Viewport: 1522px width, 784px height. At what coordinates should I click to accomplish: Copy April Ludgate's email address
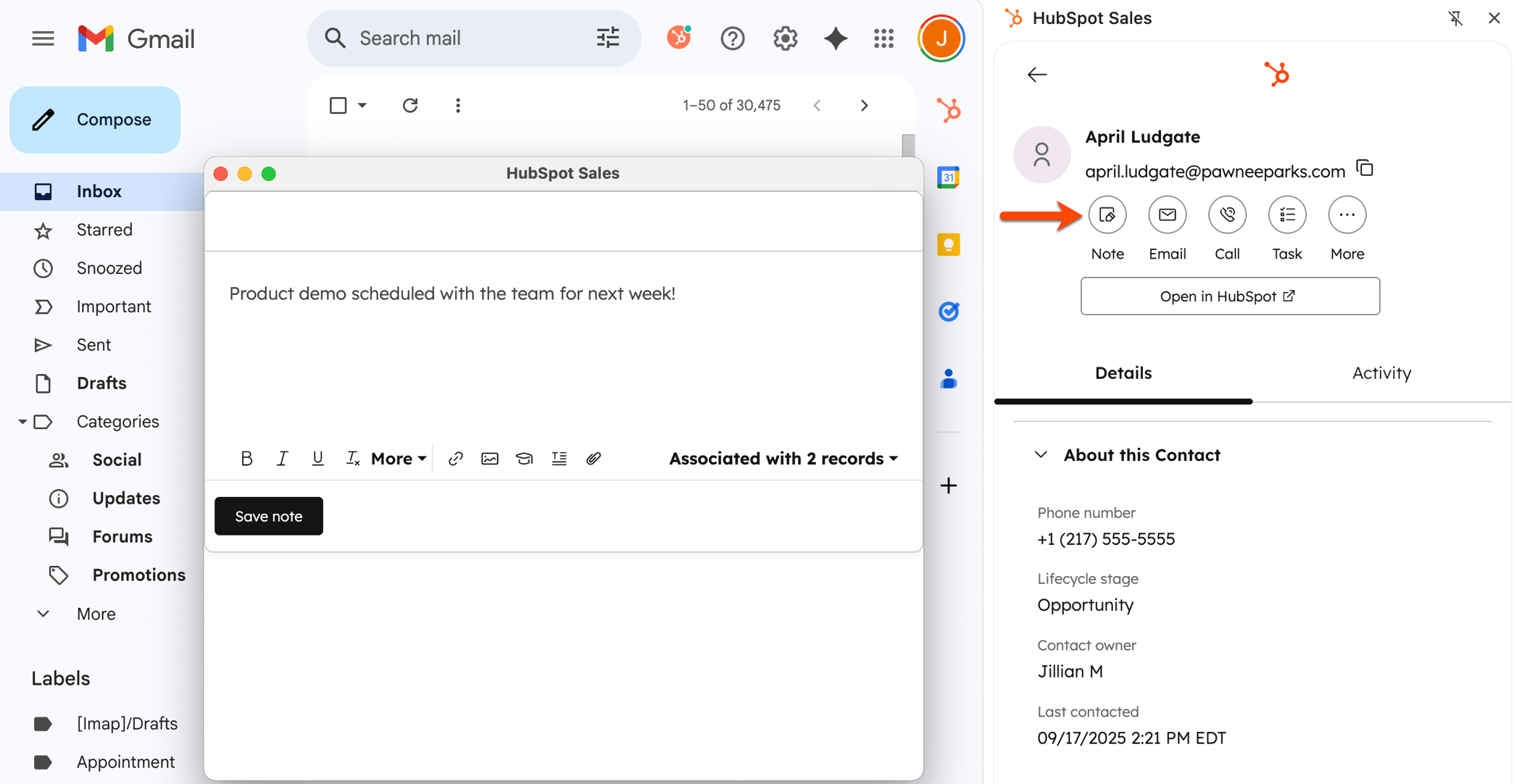[x=1365, y=168]
